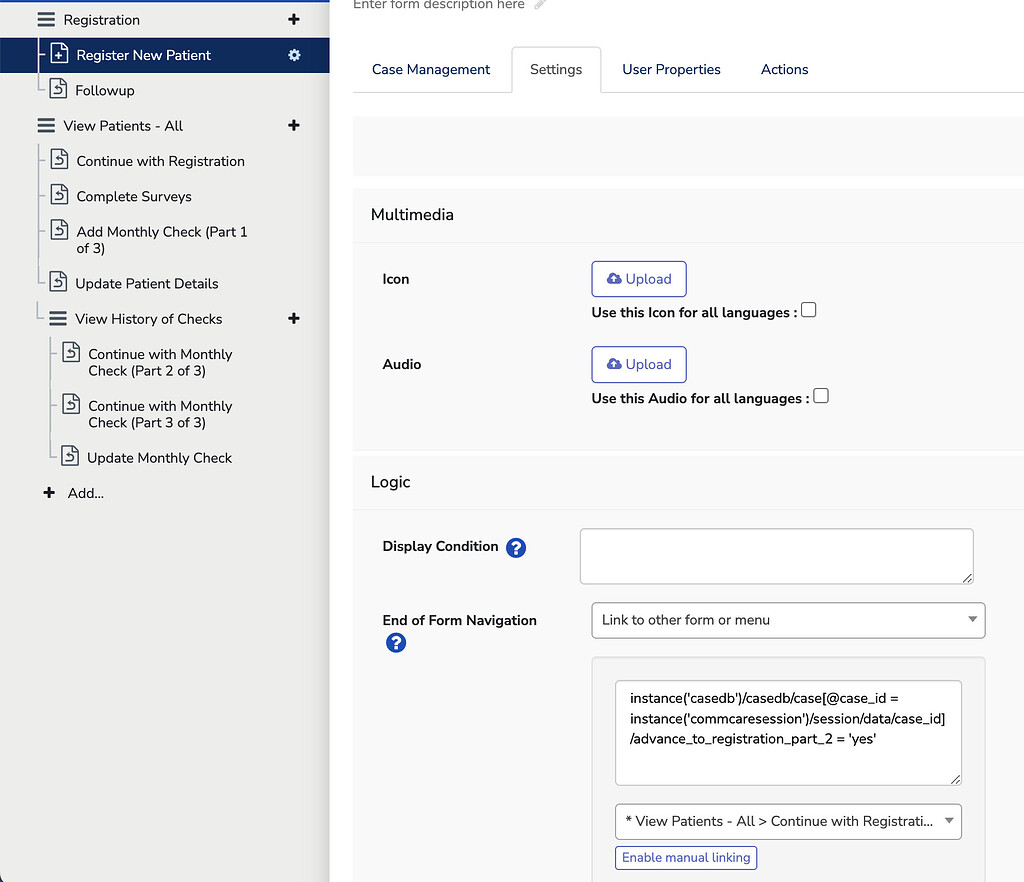Select the Complete Surveys form icon

point(60,195)
